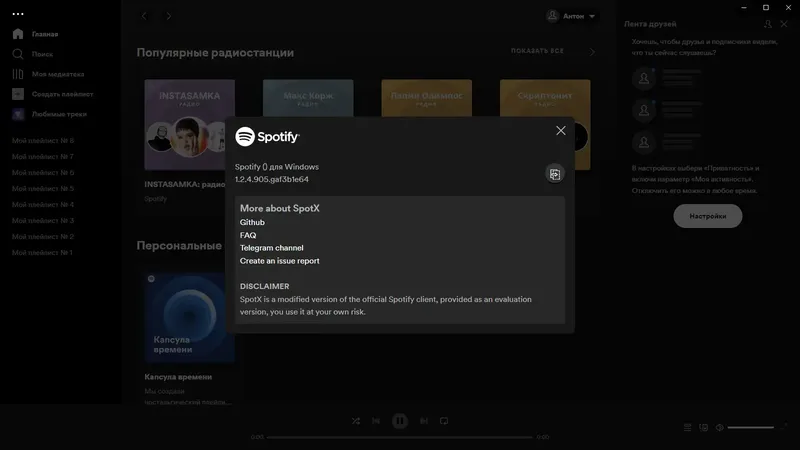Open the Макс Корж radio card

click(308, 98)
